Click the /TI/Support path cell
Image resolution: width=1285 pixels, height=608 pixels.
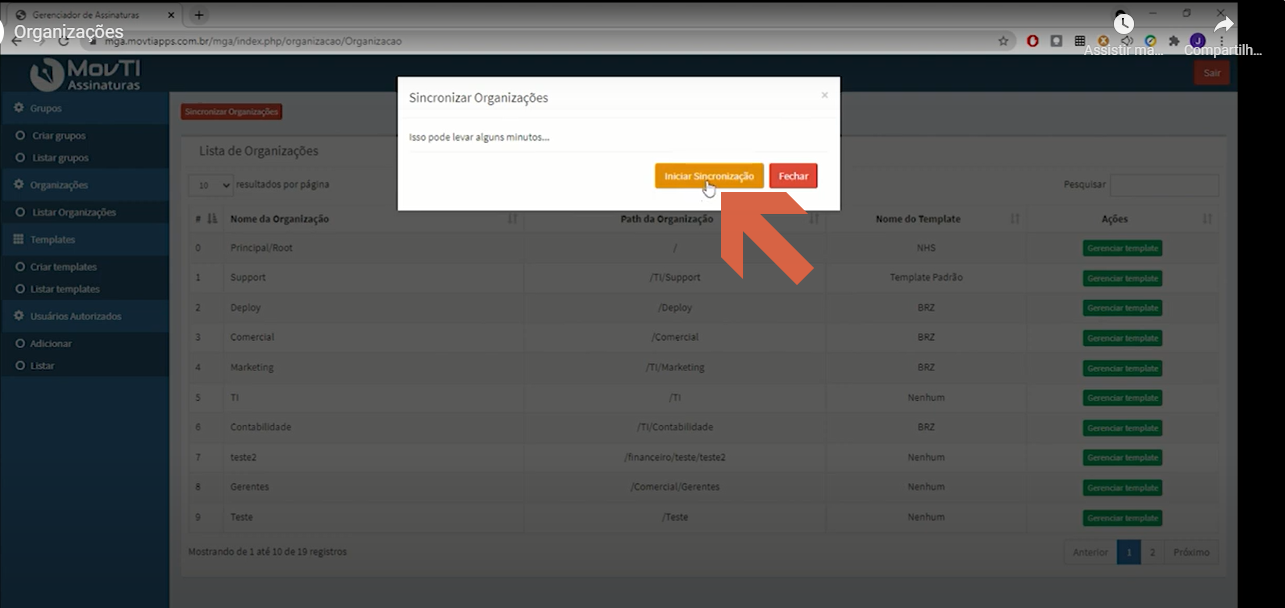click(675, 278)
